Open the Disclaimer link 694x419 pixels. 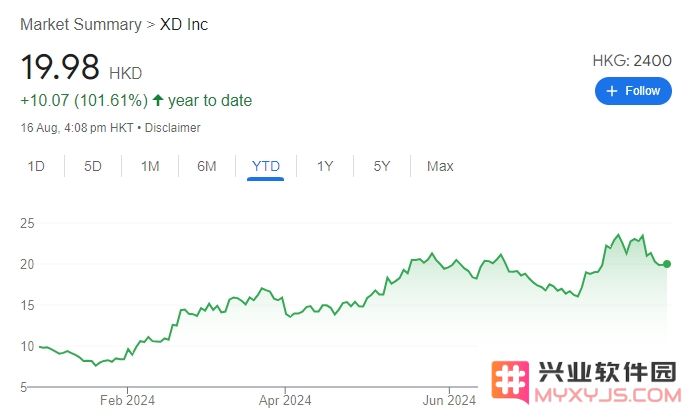point(173,128)
